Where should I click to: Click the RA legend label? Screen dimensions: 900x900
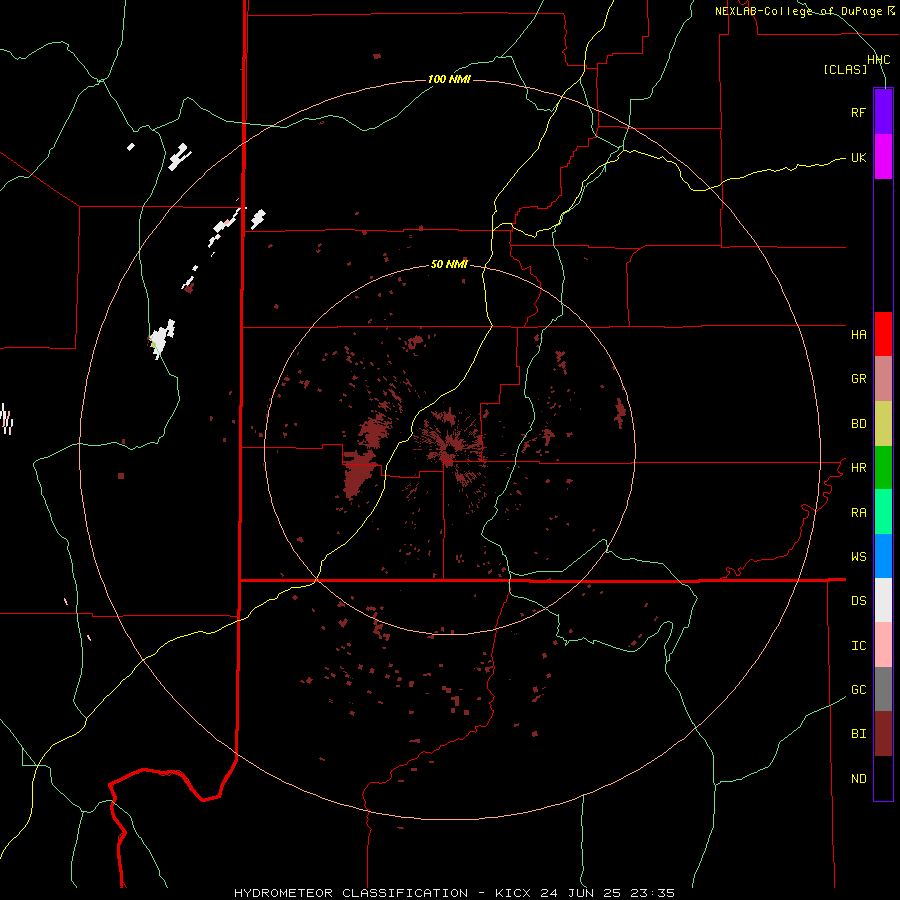(x=858, y=513)
